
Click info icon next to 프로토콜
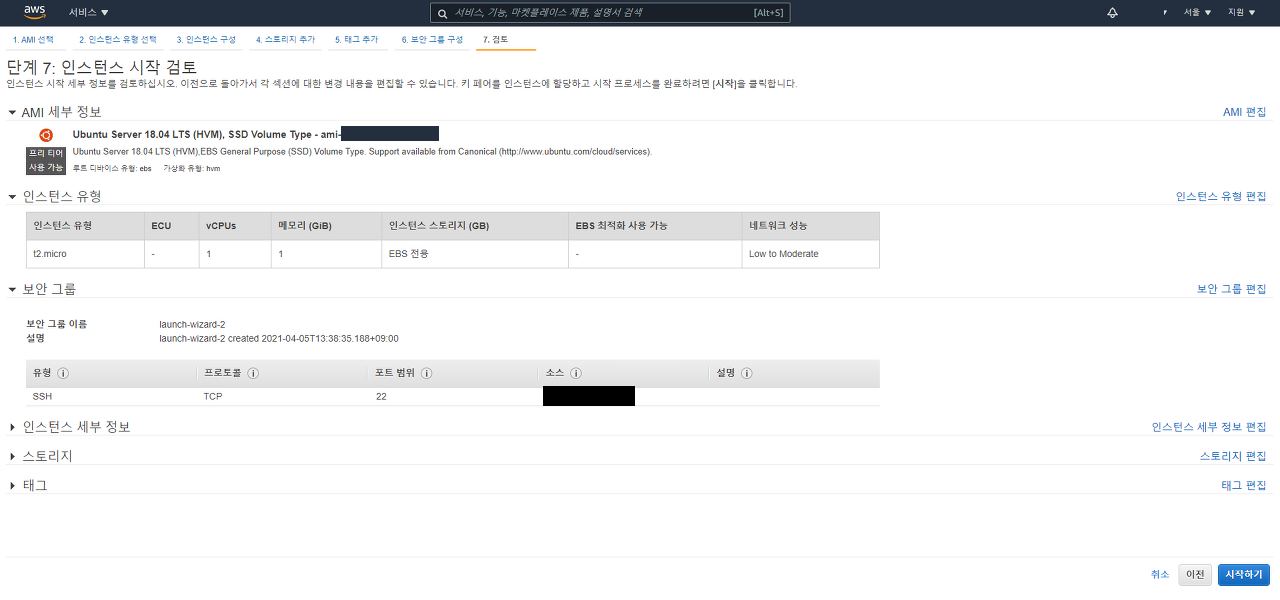253,373
